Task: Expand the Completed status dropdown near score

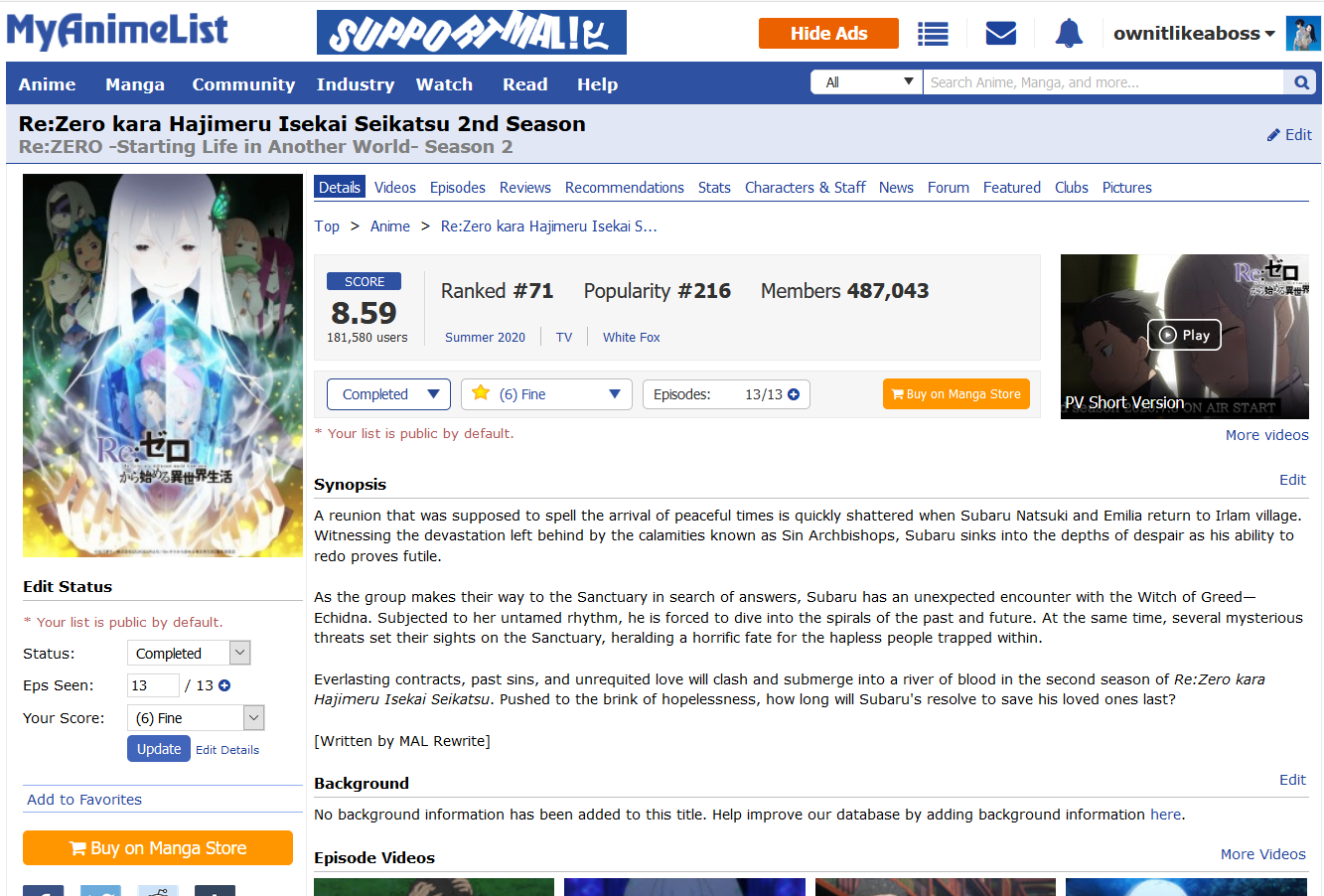Action: tap(388, 394)
